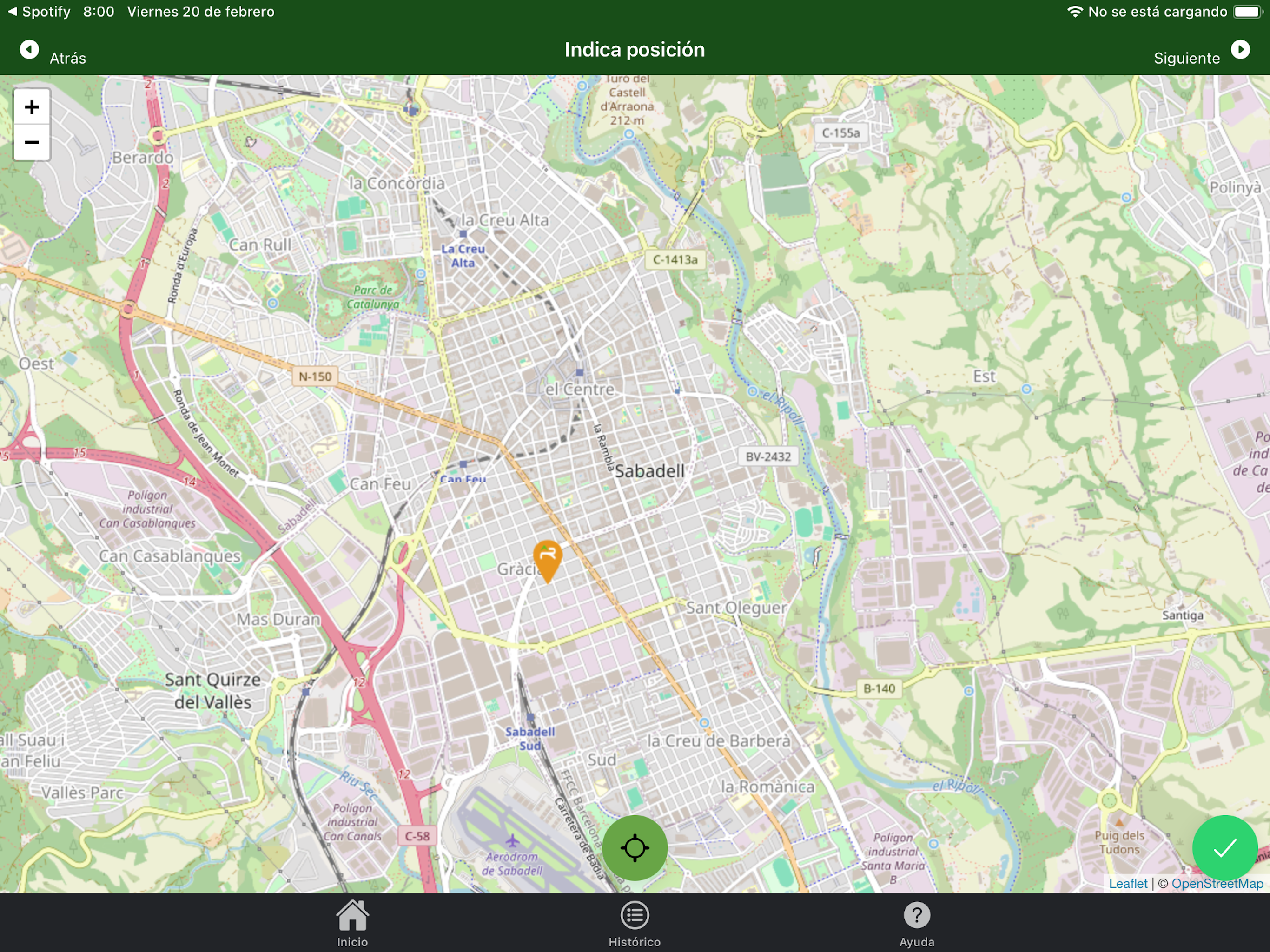Click the 'la Concòrdia' map label
This screenshot has width=1270, height=952.
click(397, 183)
